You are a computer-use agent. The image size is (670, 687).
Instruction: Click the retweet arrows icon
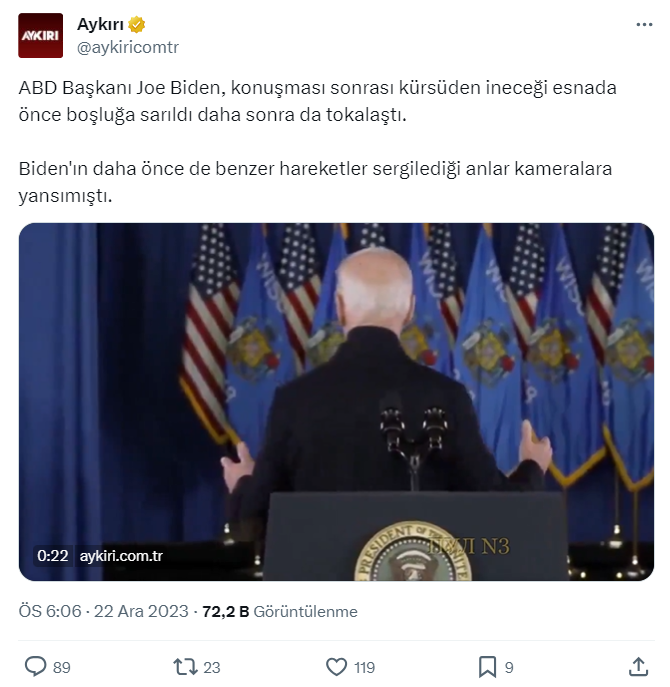tap(186, 667)
